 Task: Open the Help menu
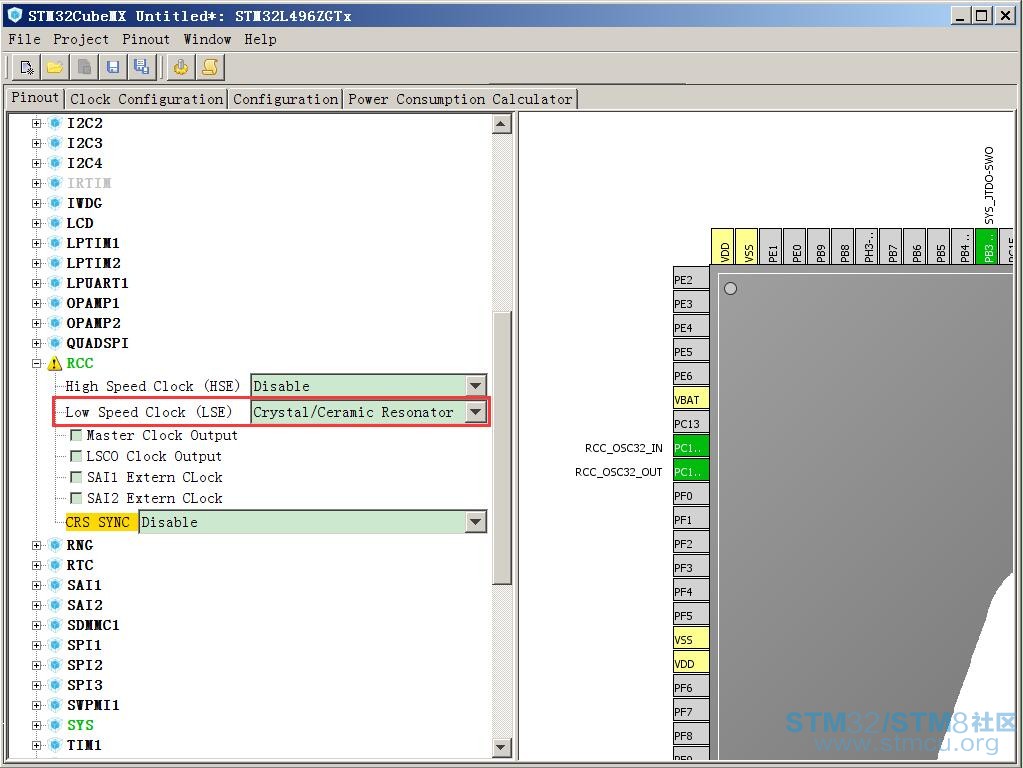tap(260, 39)
